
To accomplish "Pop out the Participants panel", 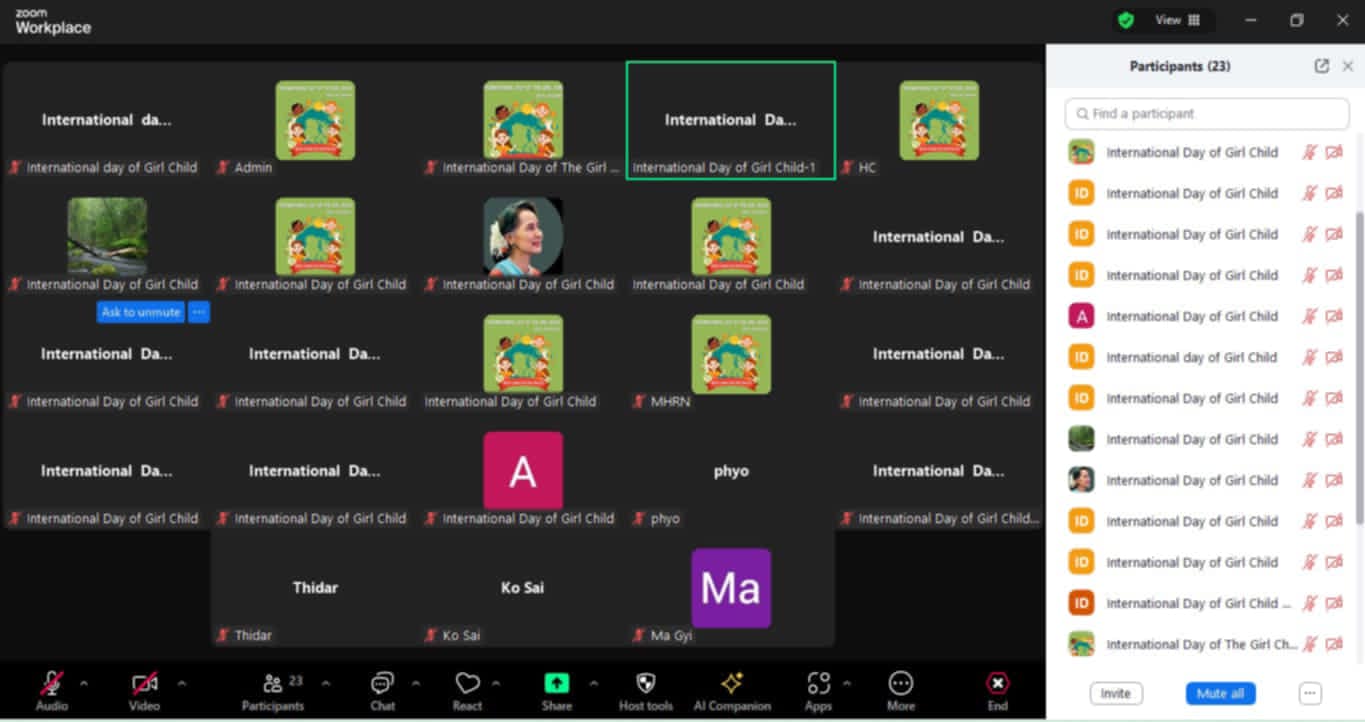I will click(x=1321, y=66).
